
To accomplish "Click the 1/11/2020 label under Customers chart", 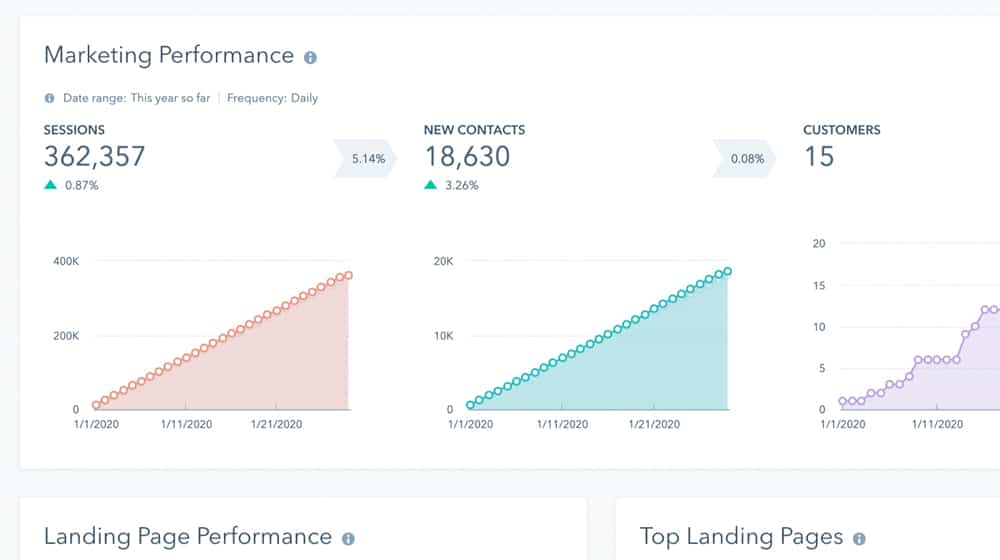I will tap(937, 424).
